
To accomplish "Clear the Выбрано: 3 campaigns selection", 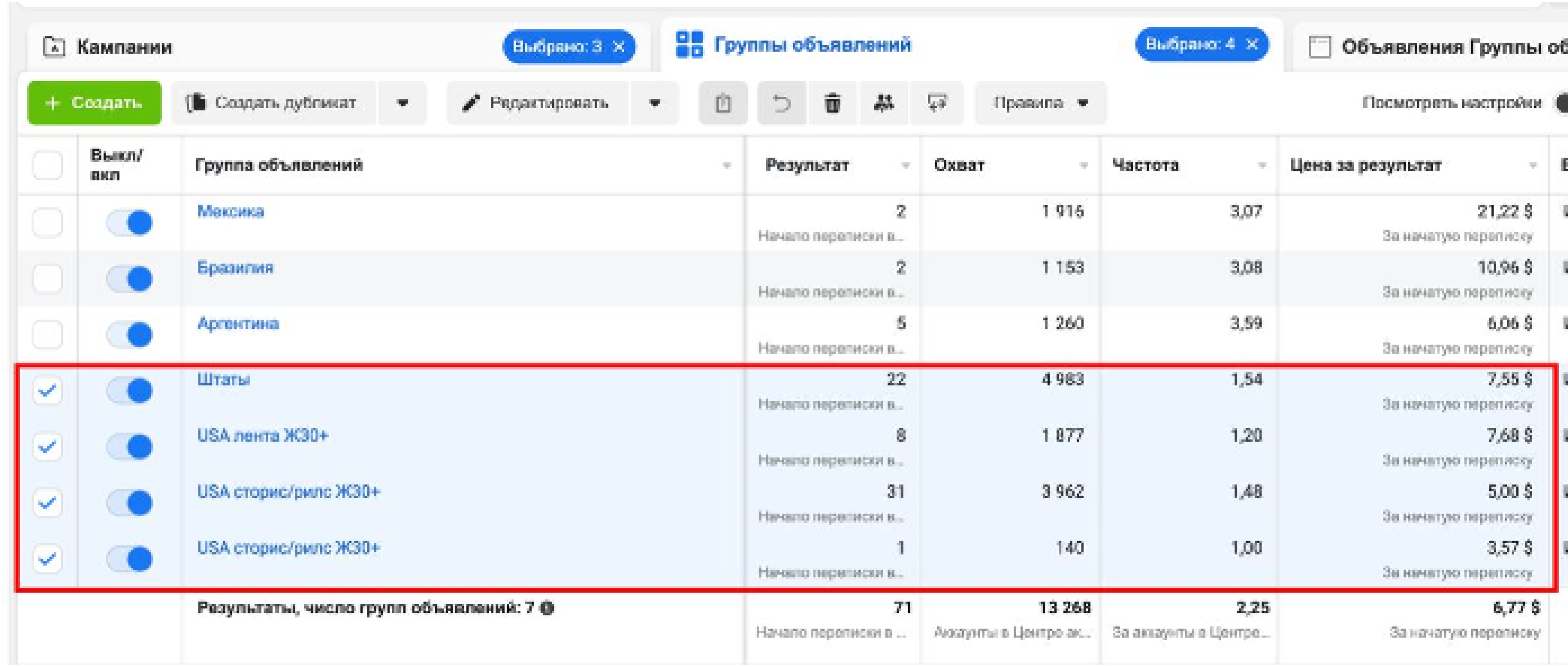I will coord(619,46).
